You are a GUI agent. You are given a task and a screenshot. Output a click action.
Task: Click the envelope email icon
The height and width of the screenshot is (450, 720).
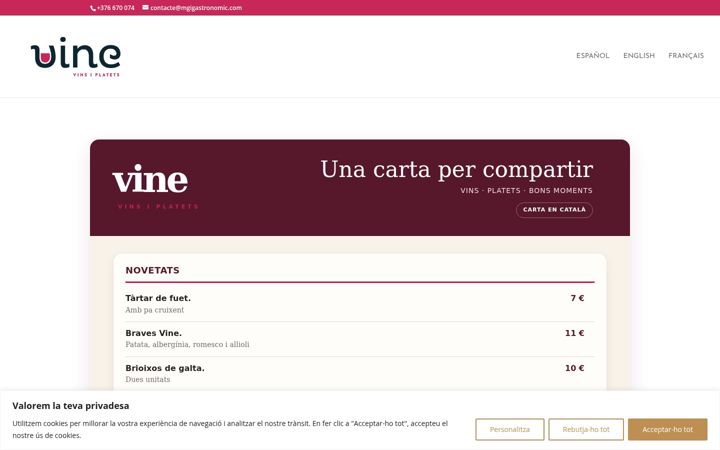146,7
